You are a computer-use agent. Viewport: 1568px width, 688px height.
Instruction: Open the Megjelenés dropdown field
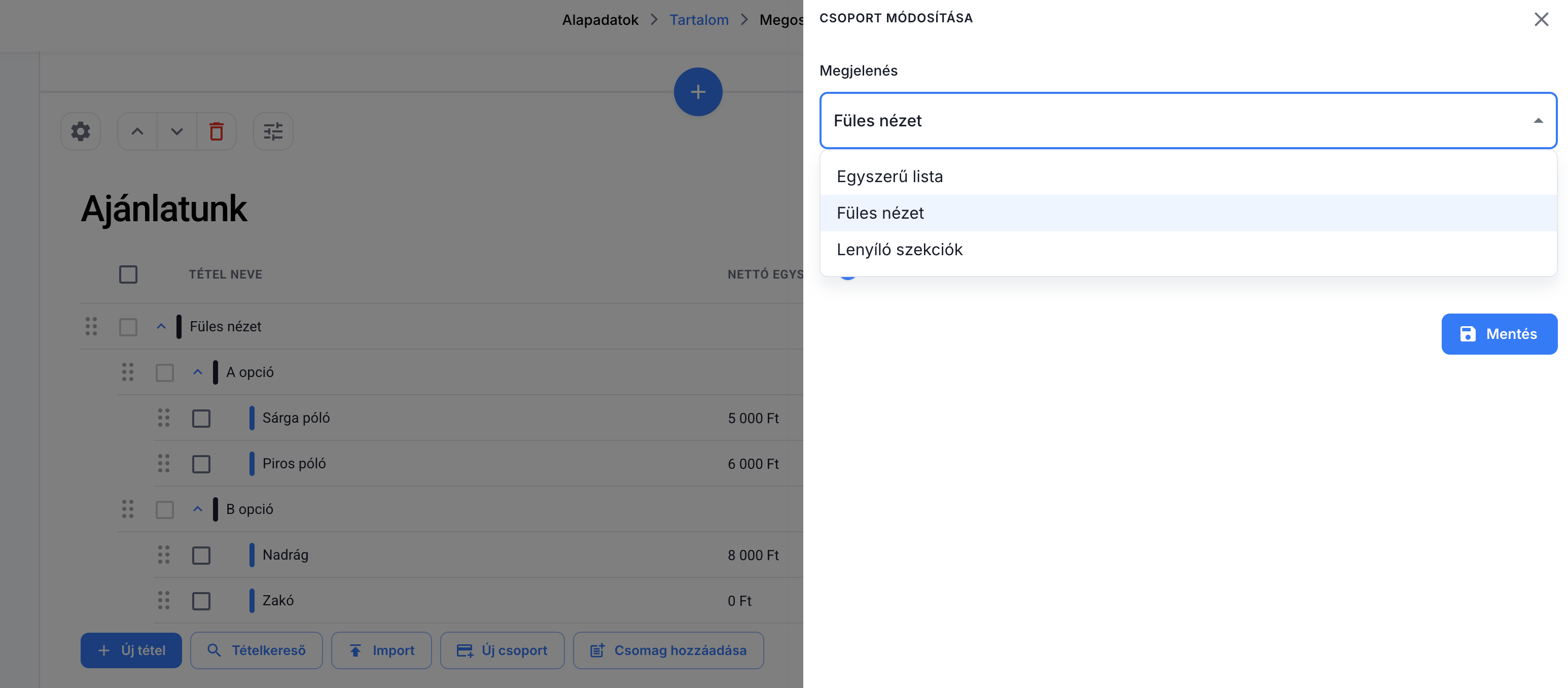click(x=1188, y=121)
